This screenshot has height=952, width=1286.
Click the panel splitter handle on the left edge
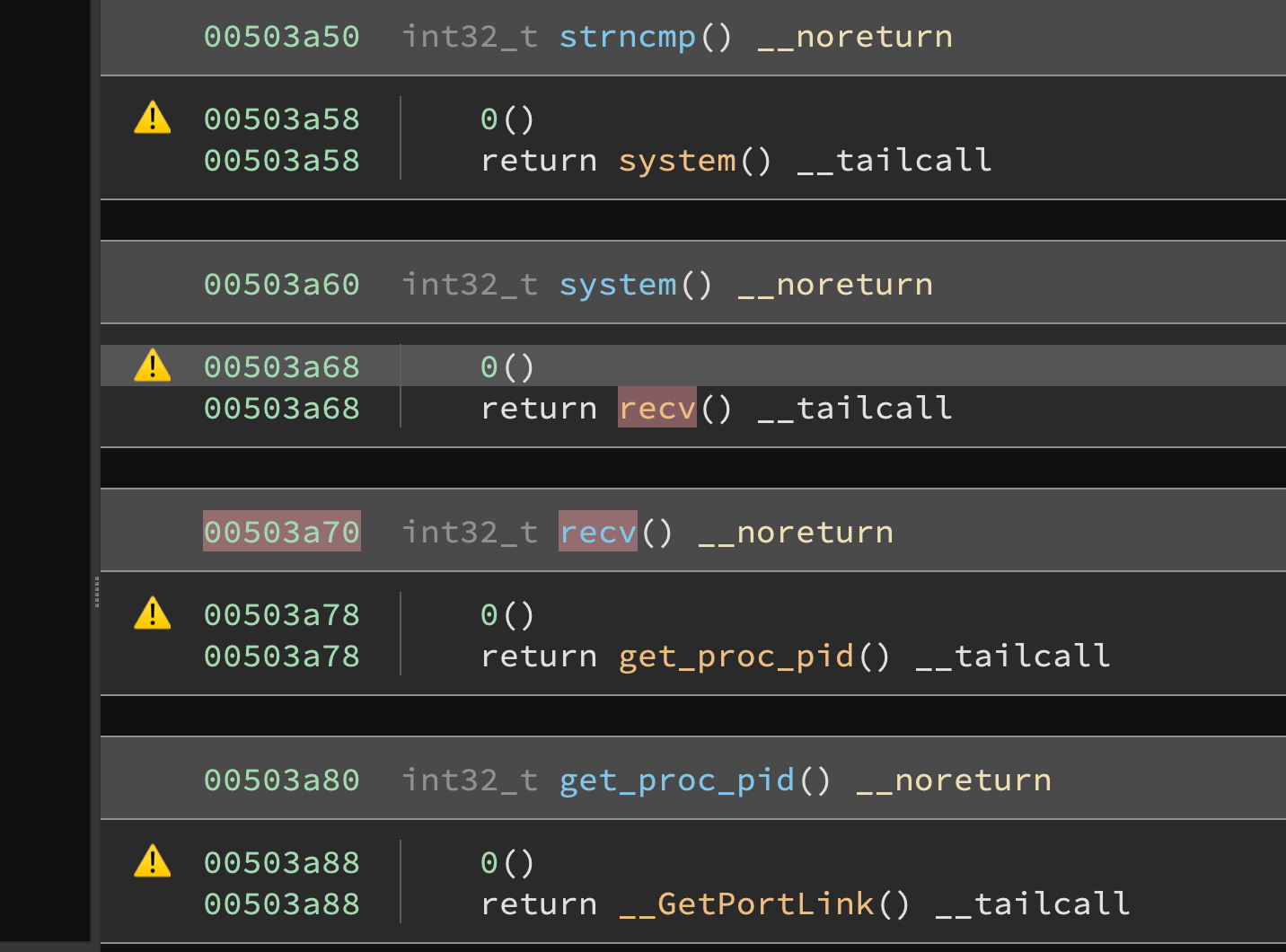tap(97, 592)
